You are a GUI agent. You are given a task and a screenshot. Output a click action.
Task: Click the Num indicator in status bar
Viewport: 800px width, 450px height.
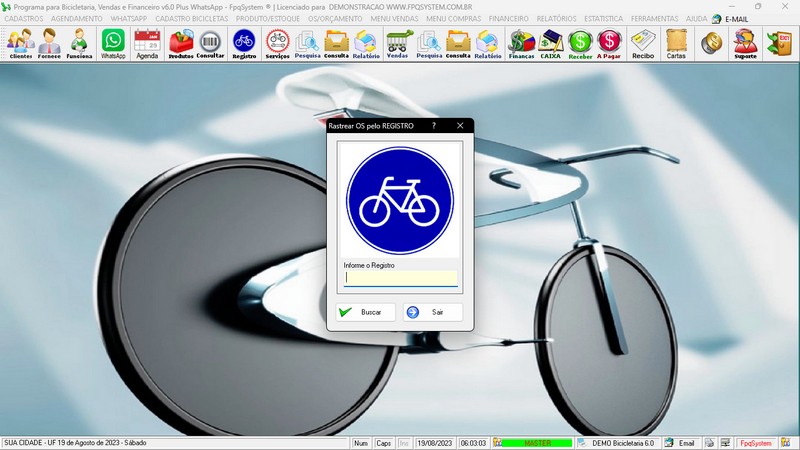[361, 443]
